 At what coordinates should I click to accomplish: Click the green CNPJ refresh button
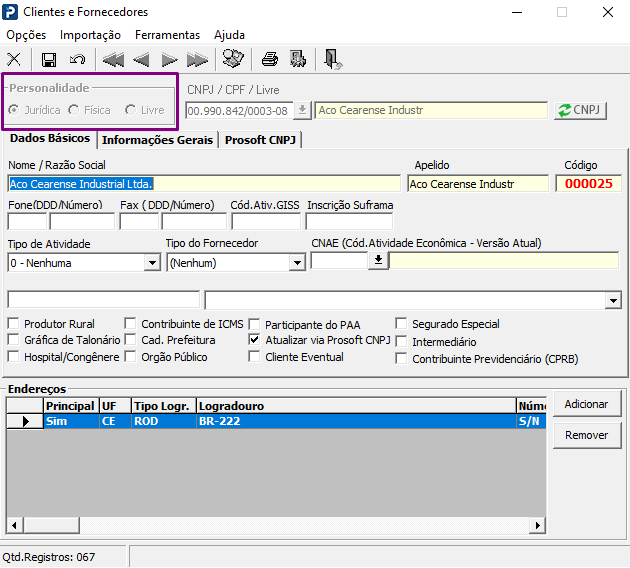coord(580,110)
